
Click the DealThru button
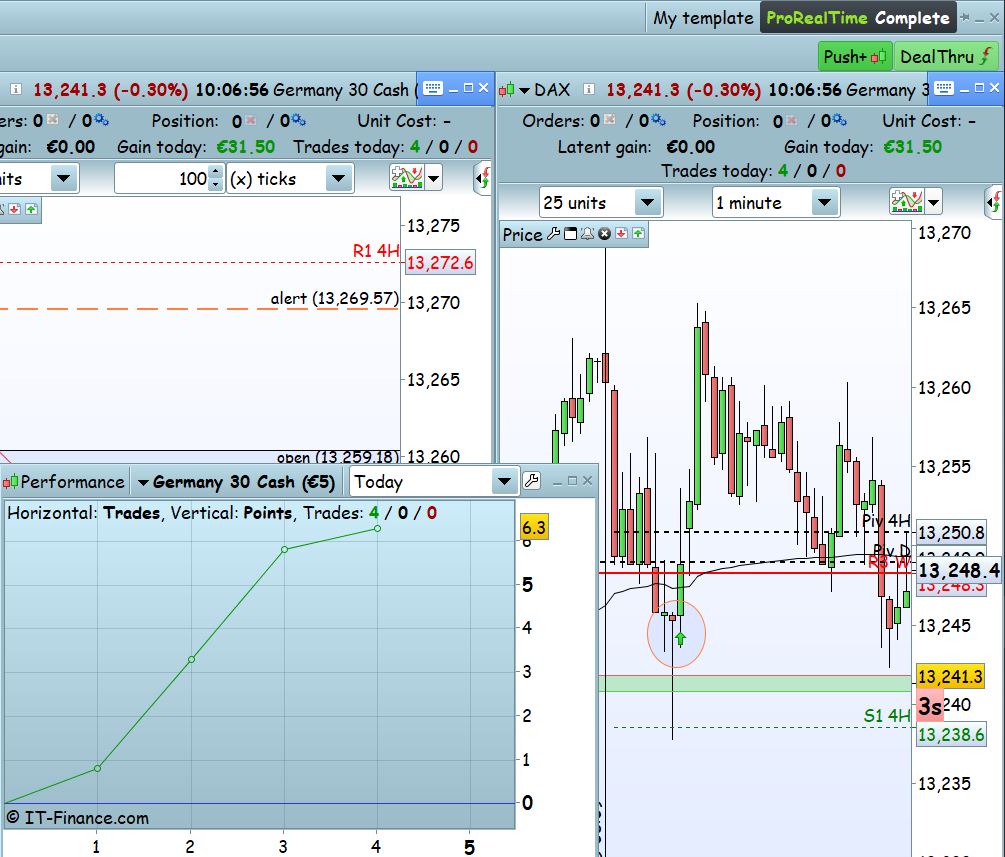[x=945, y=56]
